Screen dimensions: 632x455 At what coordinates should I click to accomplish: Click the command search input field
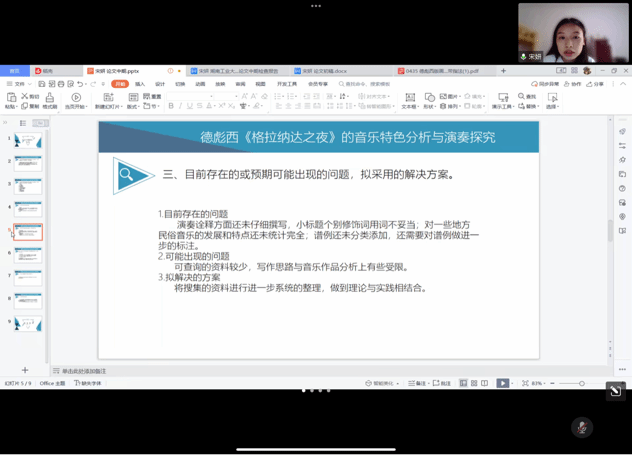click(365, 84)
